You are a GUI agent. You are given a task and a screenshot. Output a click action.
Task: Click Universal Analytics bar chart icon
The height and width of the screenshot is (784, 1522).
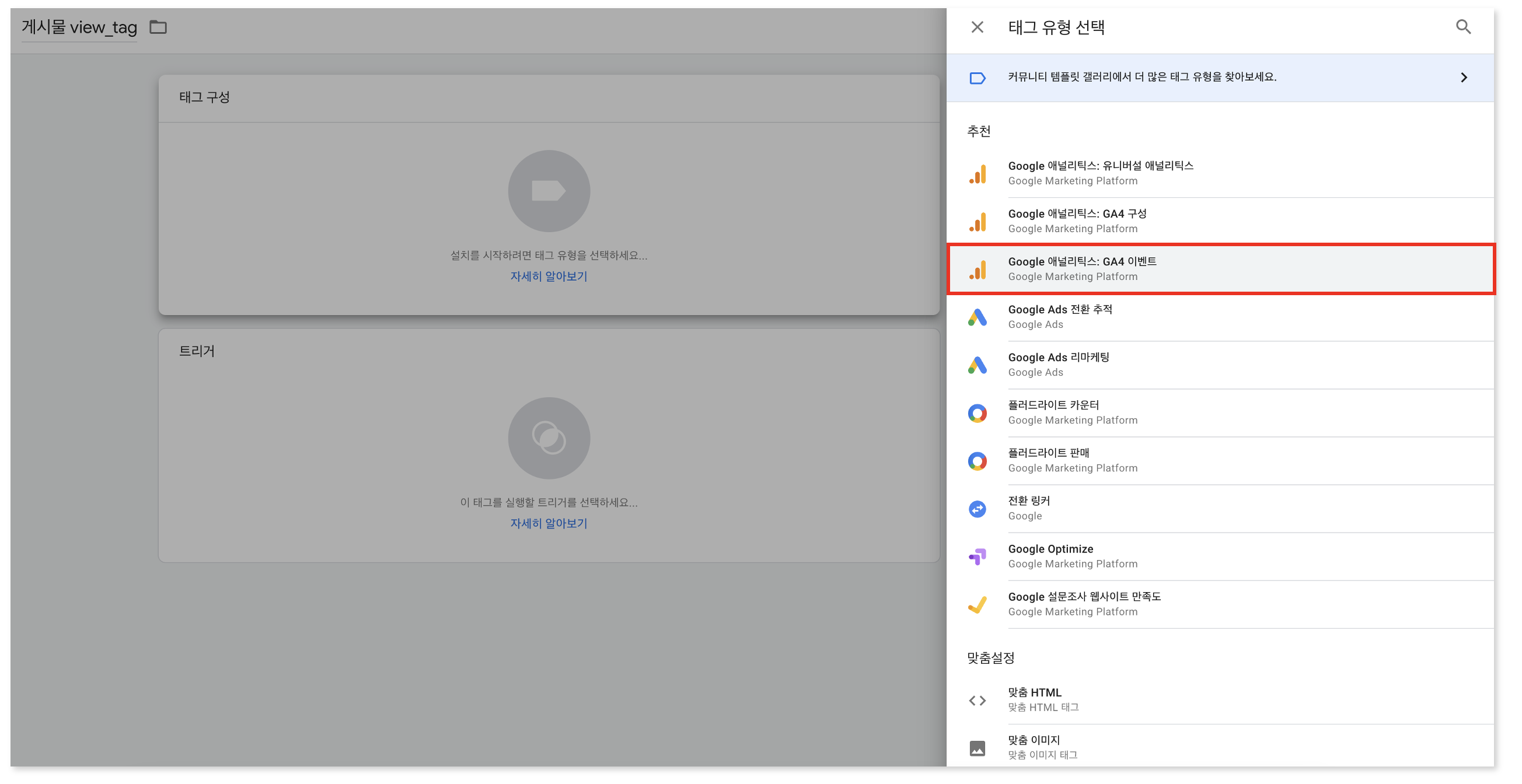point(978,174)
